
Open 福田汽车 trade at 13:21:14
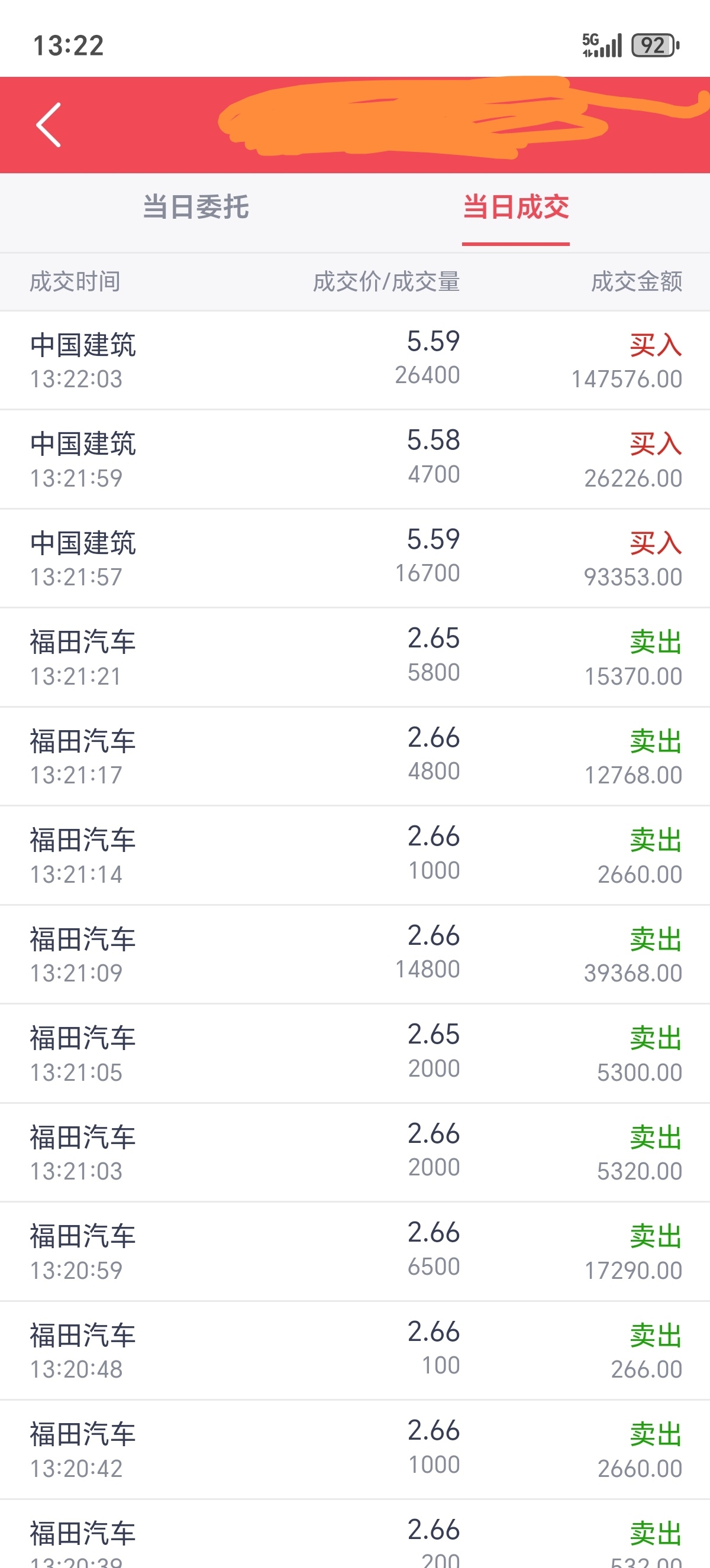click(355, 856)
